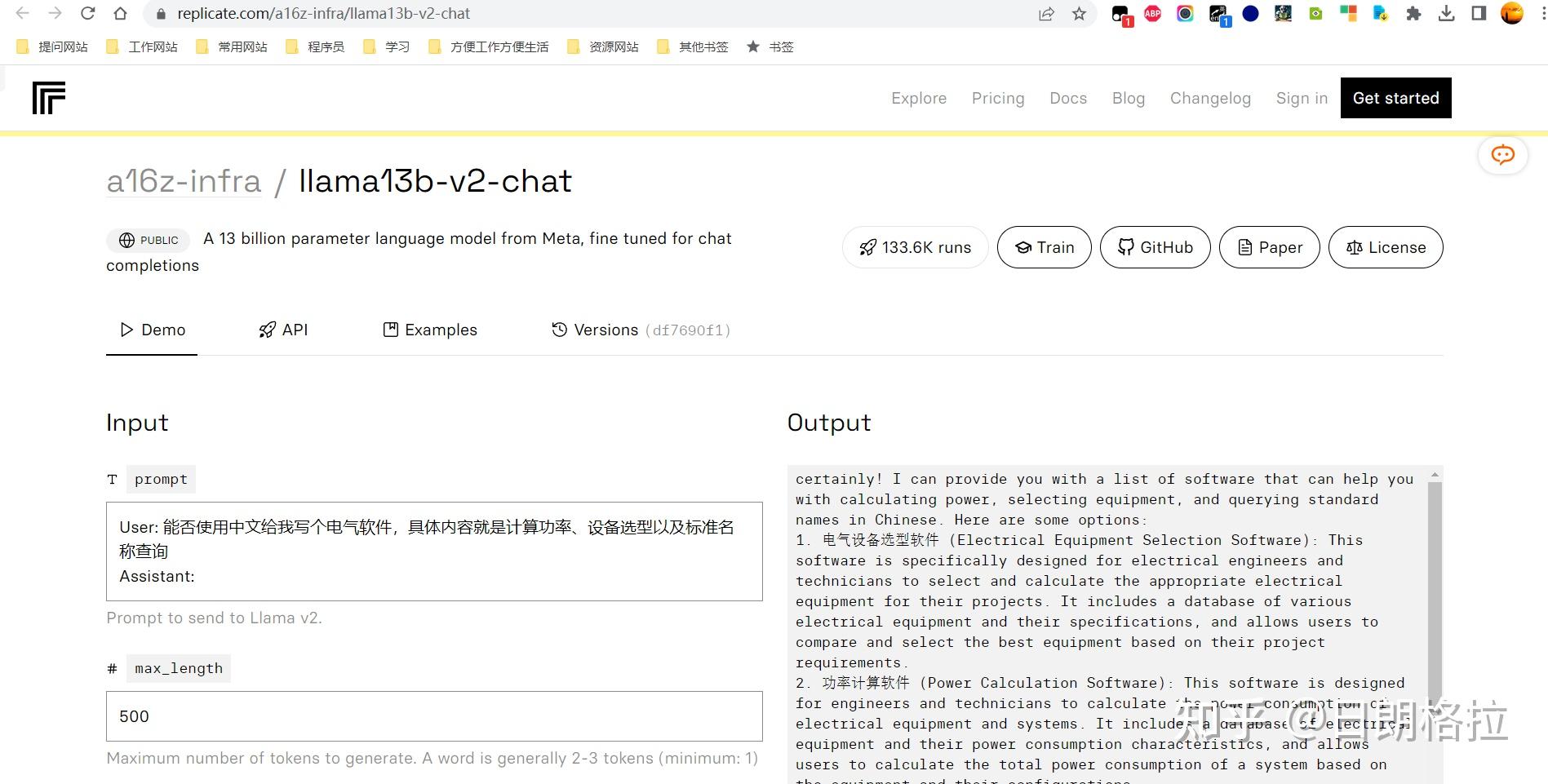Open Blog in top navigation
This screenshot has height=784, width=1548.
click(x=1129, y=98)
